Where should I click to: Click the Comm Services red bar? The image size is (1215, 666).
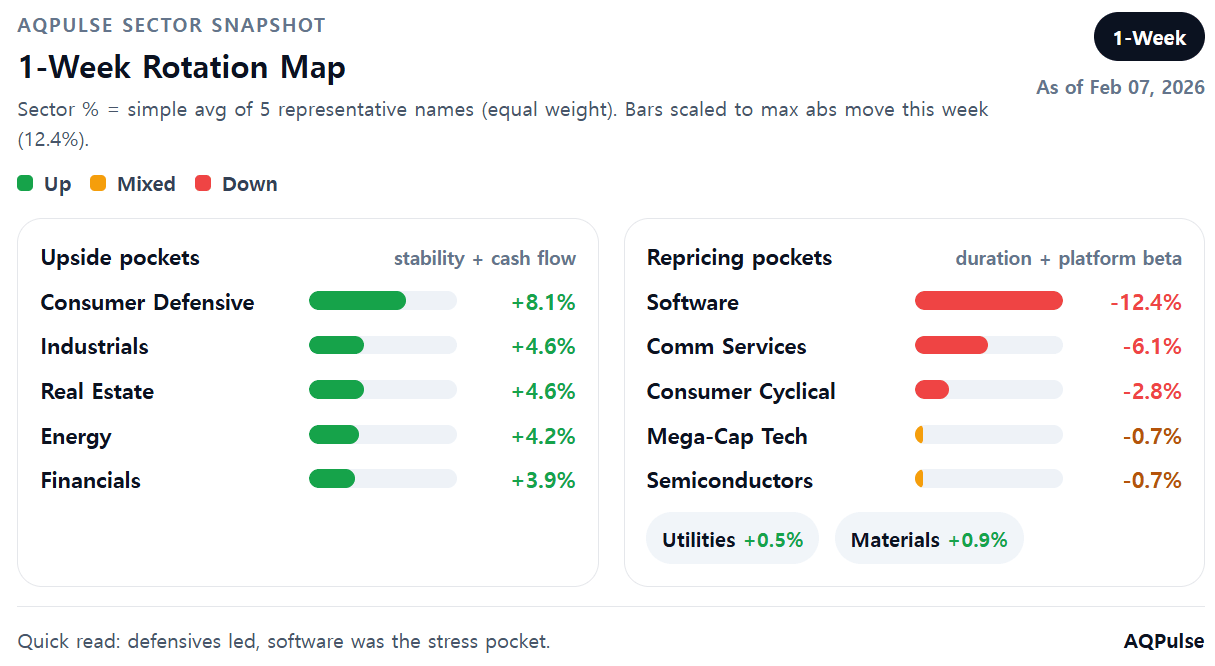click(989, 345)
